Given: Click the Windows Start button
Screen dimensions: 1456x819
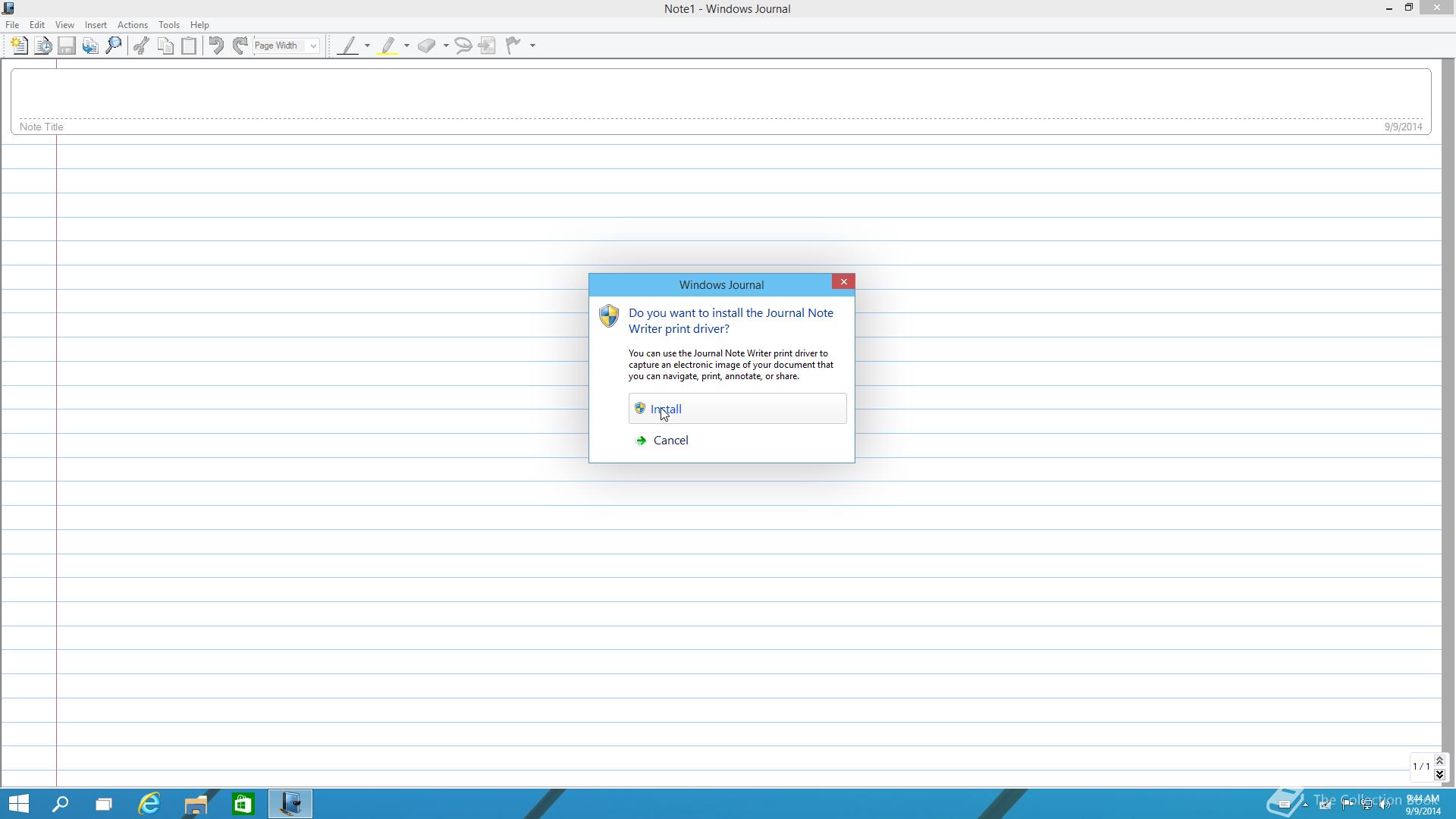Looking at the screenshot, I should 18,804.
